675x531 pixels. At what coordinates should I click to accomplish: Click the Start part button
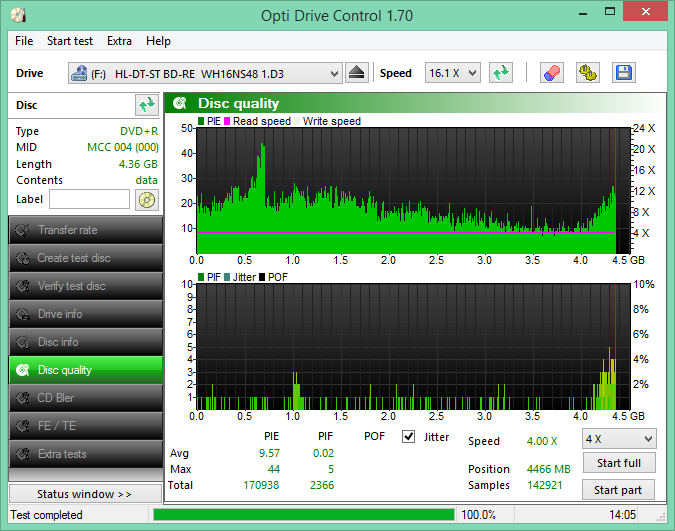coord(618,490)
